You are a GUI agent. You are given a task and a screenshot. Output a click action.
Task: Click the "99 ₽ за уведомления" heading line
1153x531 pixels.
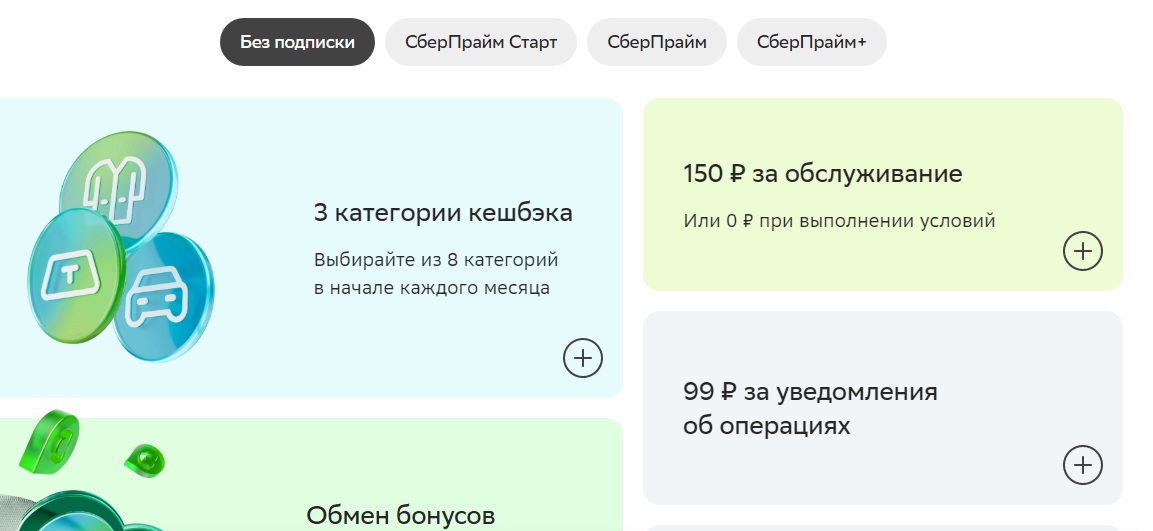click(810, 391)
